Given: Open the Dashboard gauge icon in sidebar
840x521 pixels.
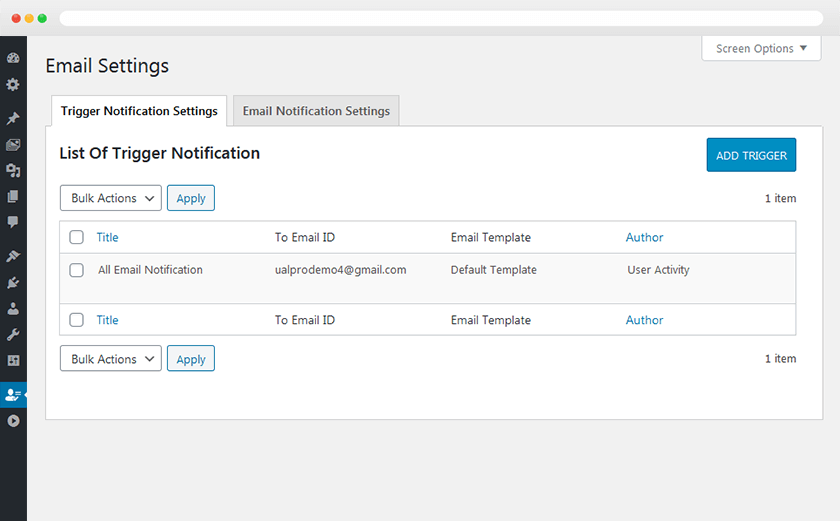Looking at the screenshot, I should (x=13, y=58).
